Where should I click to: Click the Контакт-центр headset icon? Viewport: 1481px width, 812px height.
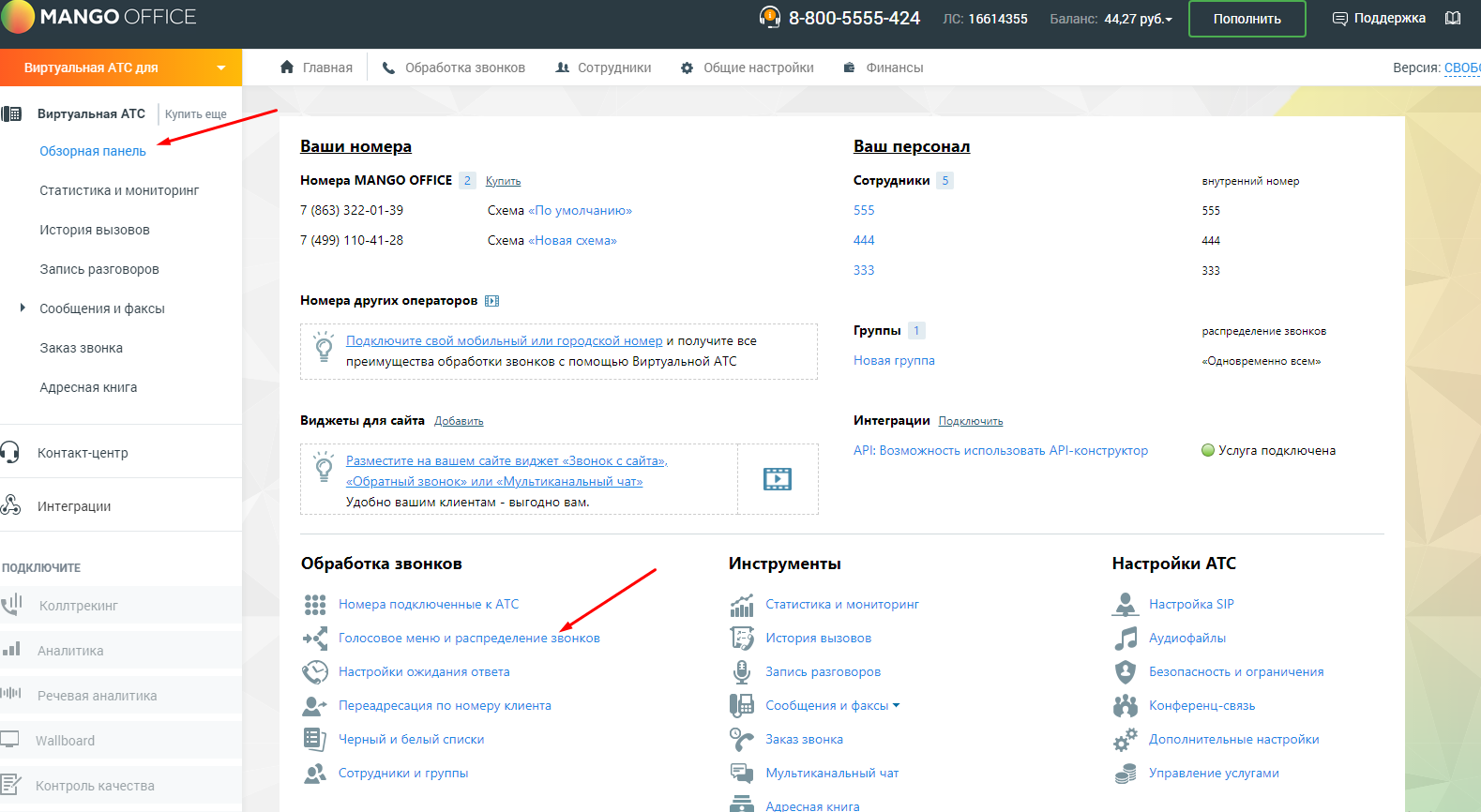pos(10,453)
